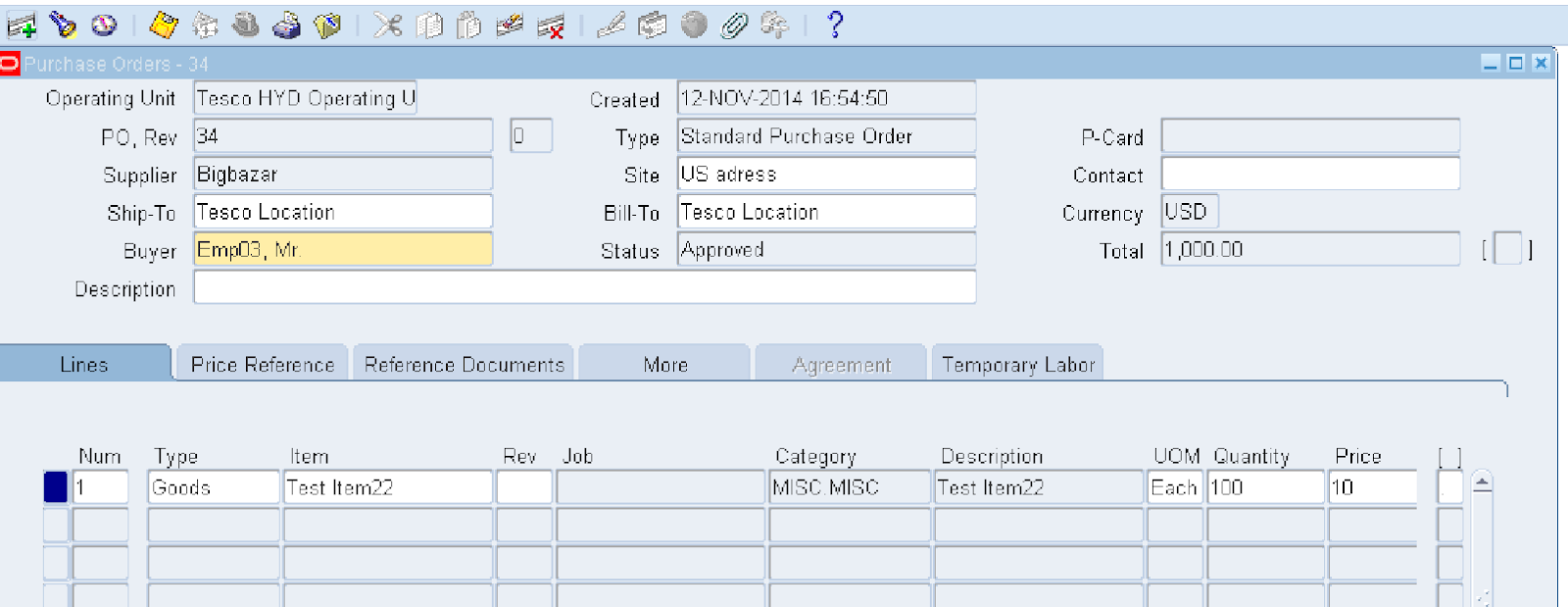Click the line Type cell Goods
This screenshot has height=607, width=1568.
point(214,487)
